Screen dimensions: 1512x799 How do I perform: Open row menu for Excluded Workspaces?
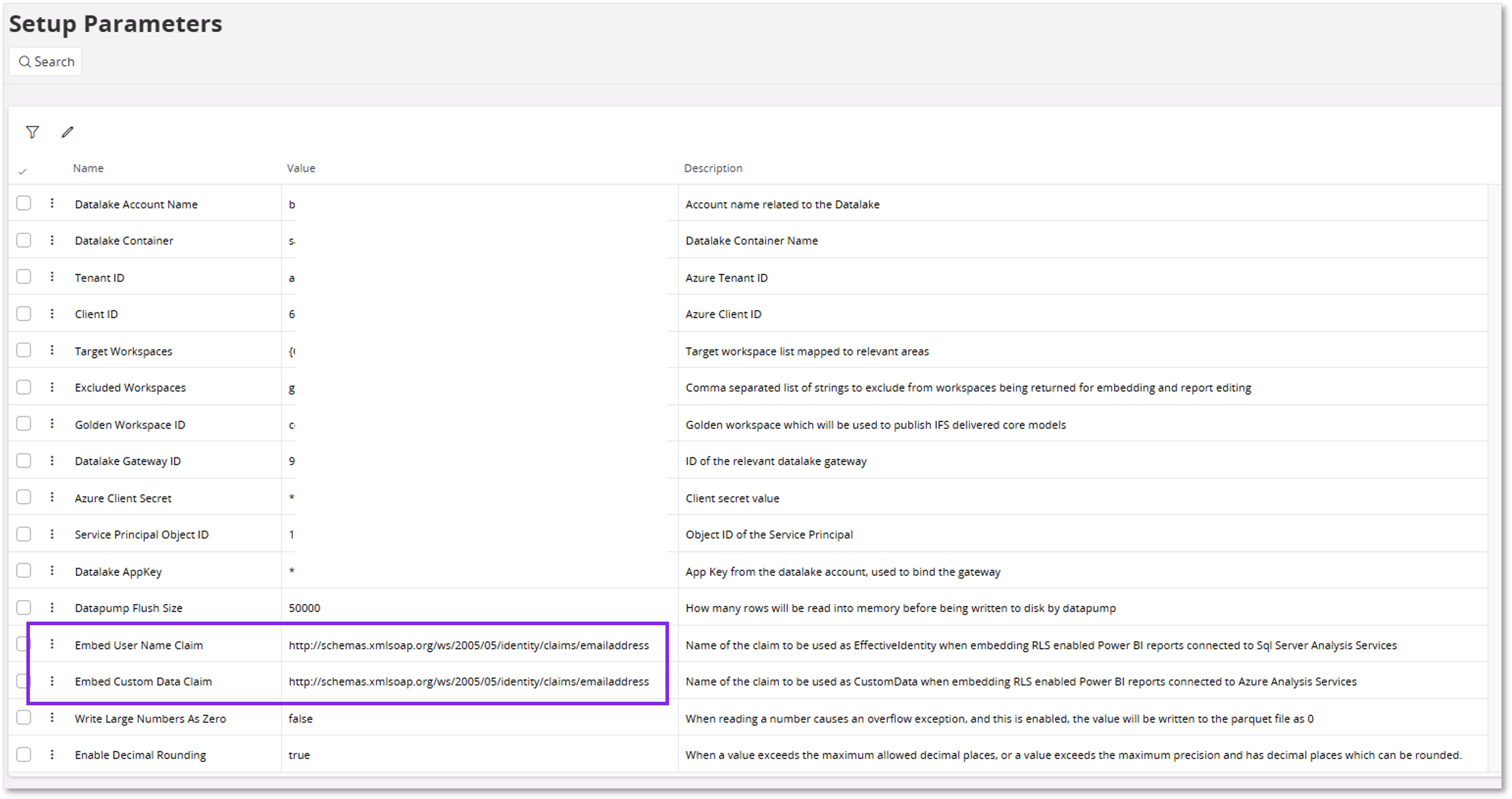tap(52, 386)
